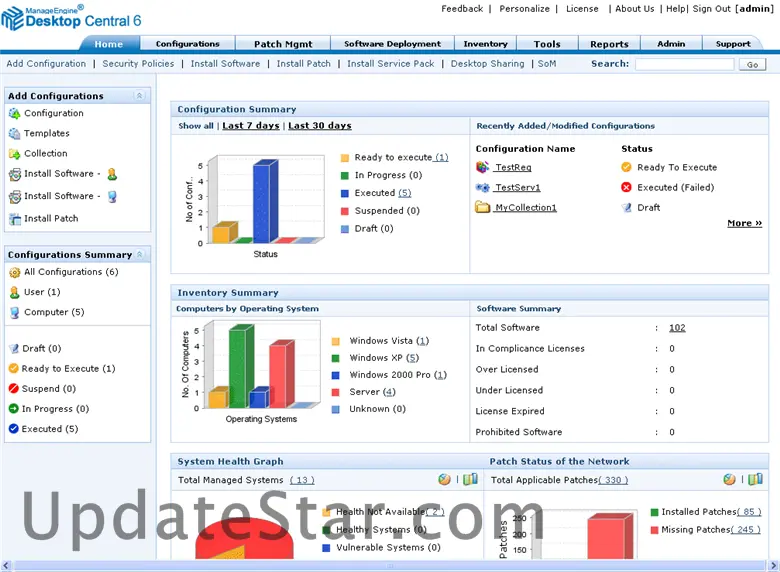Click the SoM quick link

pos(547,64)
